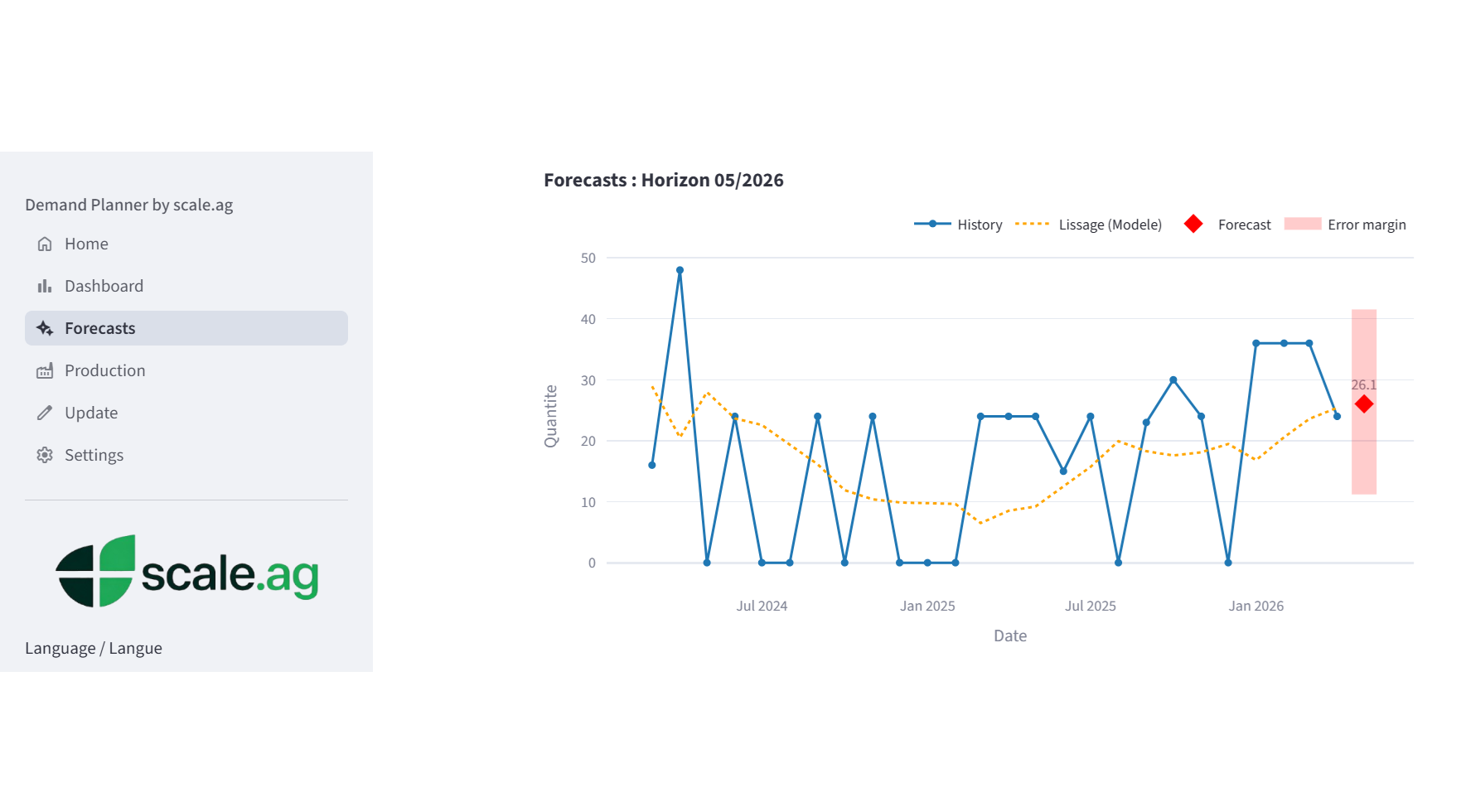Open the Settings page

[186, 455]
